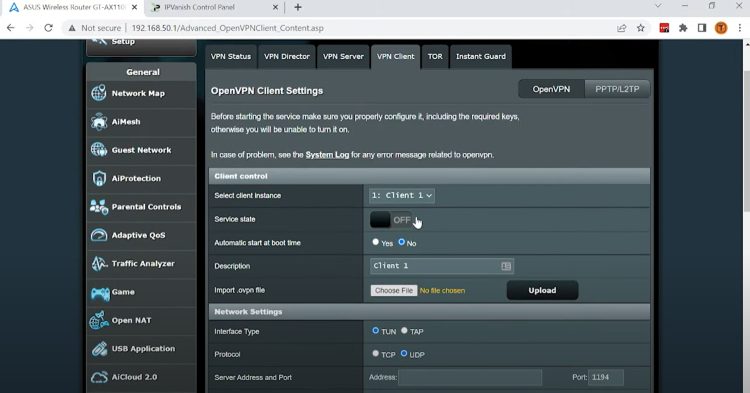Select No for automatic start at boot
750x393 pixels.
pos(401,242)
